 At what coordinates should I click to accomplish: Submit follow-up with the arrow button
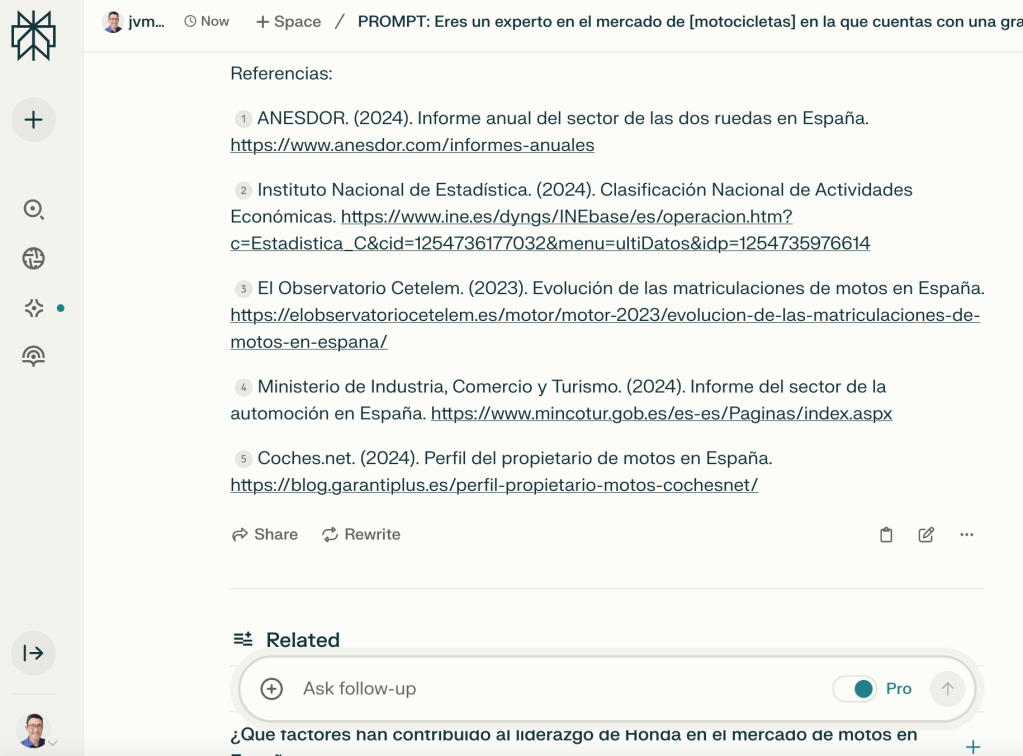click(x=947, y=688)
